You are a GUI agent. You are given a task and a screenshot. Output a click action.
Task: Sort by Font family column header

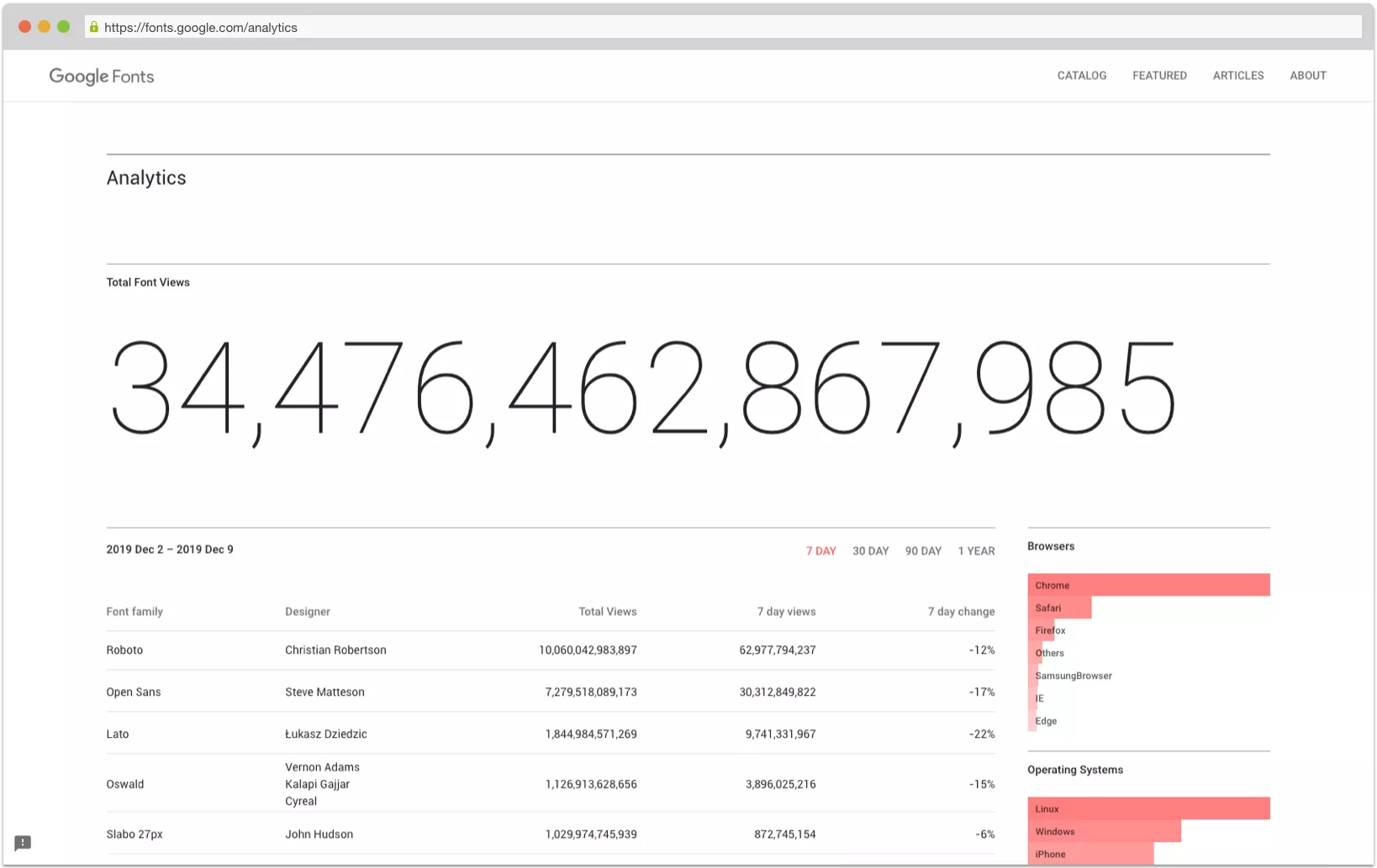pos(135,612)
